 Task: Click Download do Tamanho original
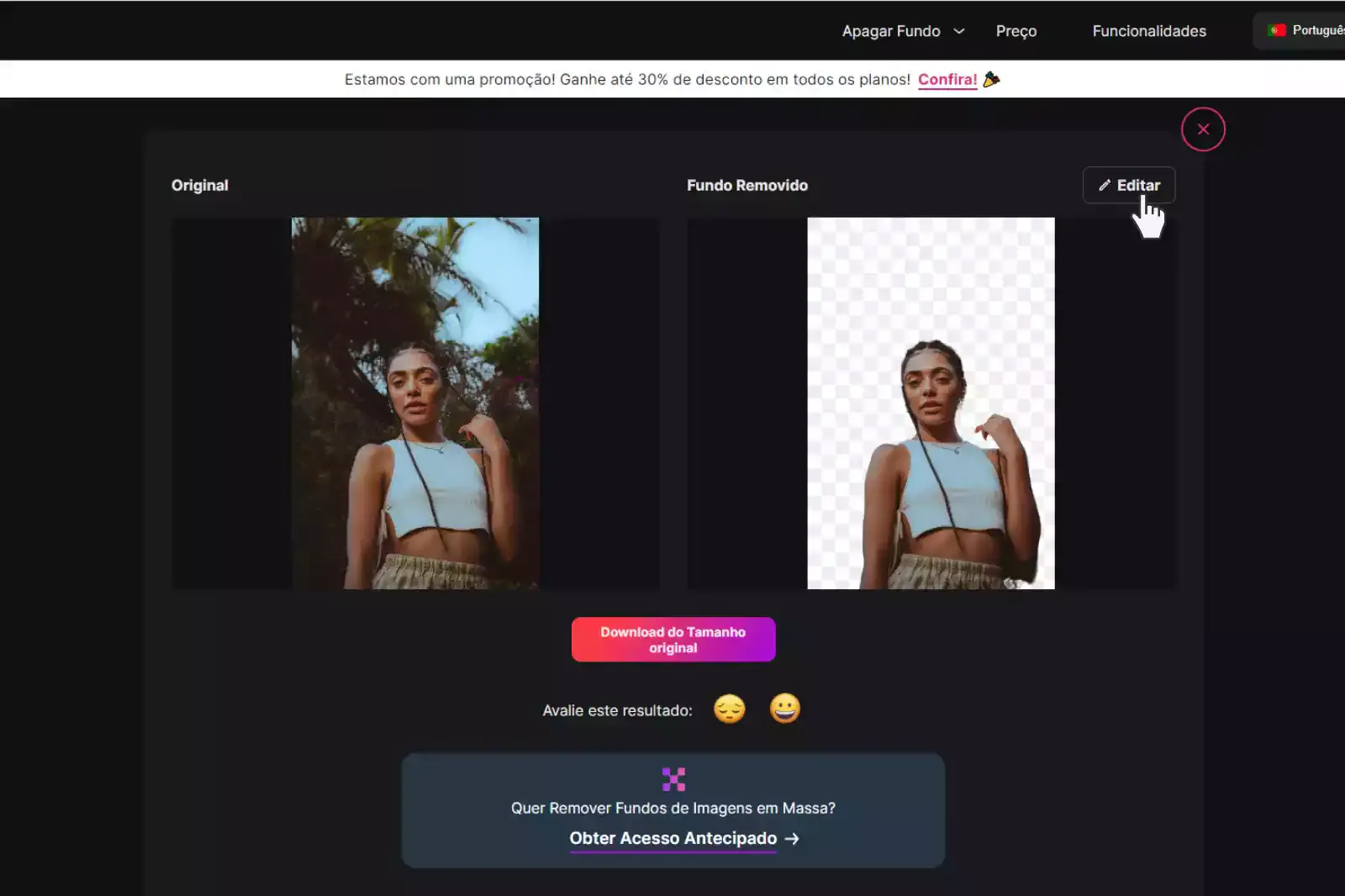(673, 640)
